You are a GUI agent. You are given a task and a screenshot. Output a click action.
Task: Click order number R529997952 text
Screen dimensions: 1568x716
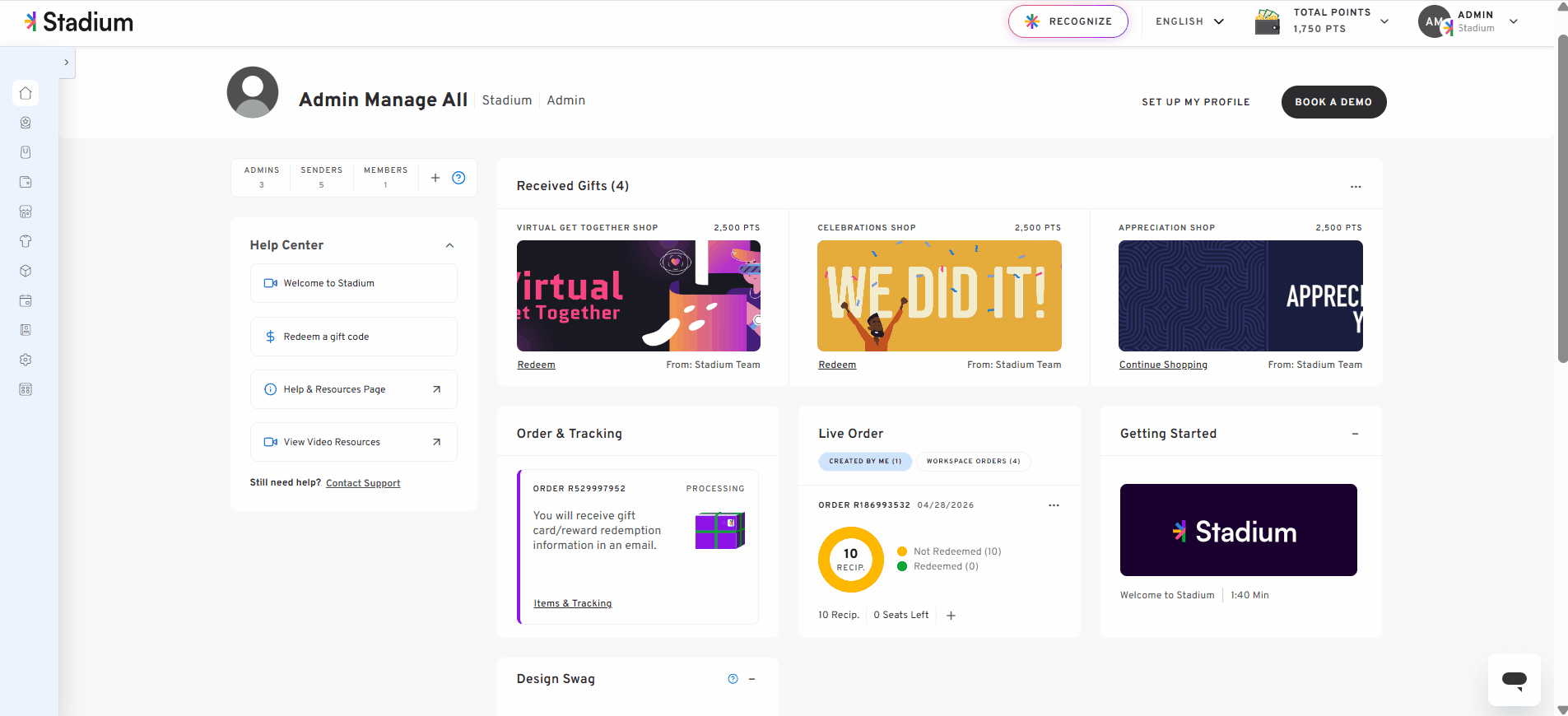(x=579, y=489)
